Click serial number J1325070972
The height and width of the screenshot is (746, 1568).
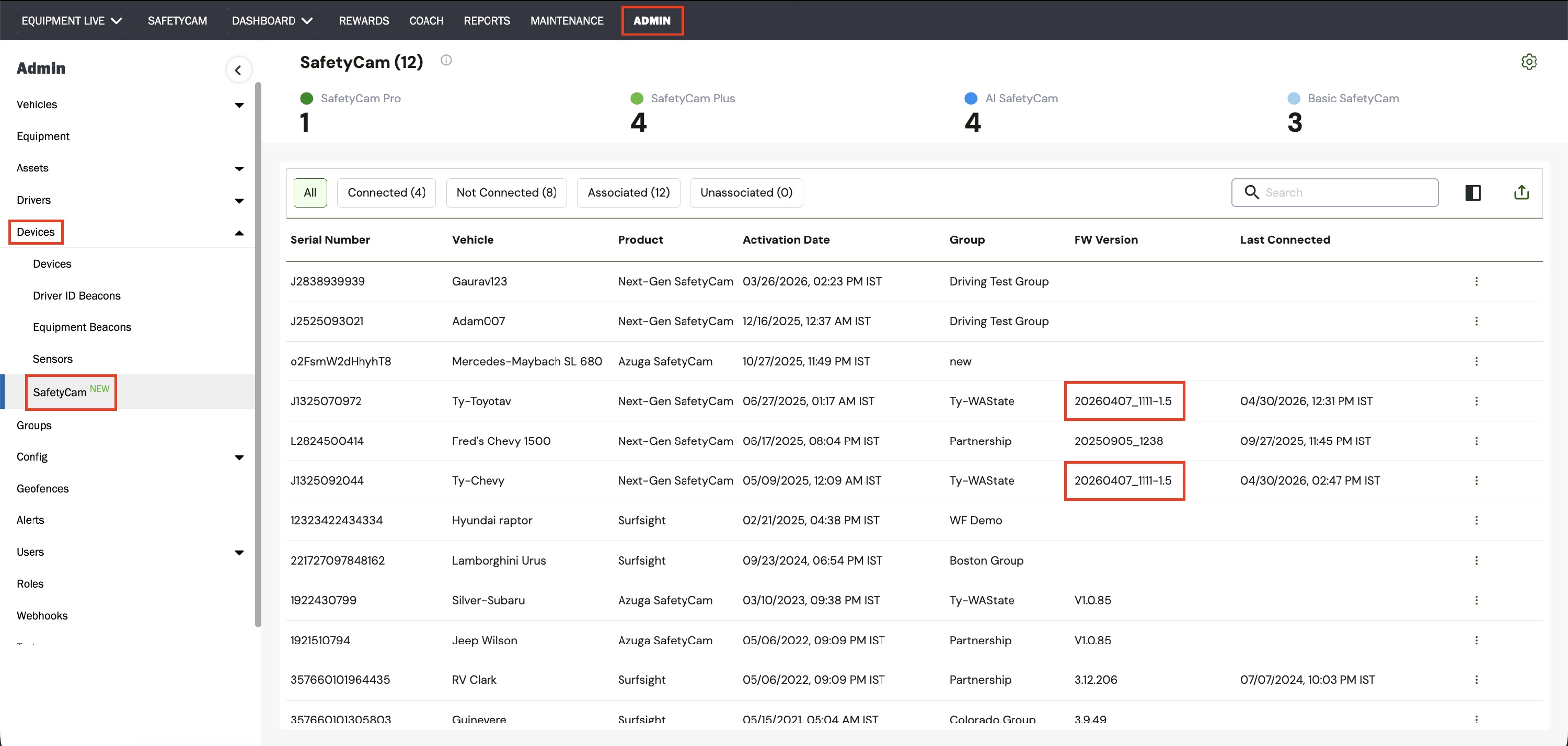(326, 401)
